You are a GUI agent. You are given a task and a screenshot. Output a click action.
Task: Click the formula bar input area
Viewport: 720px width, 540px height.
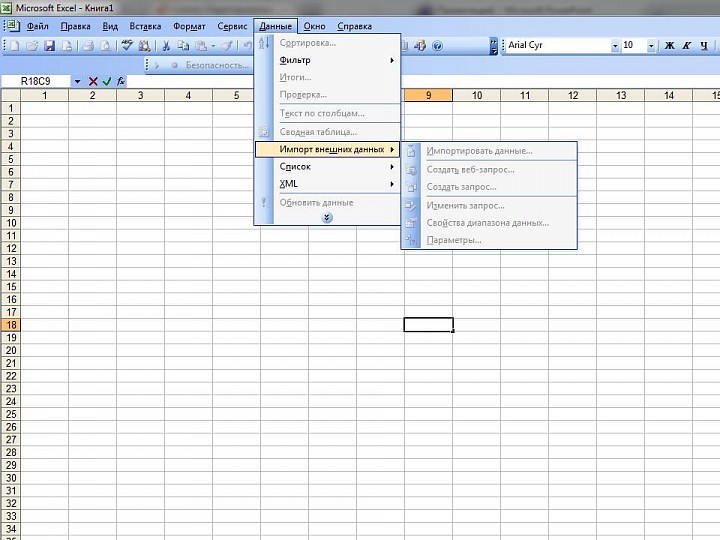pos(422,81)
